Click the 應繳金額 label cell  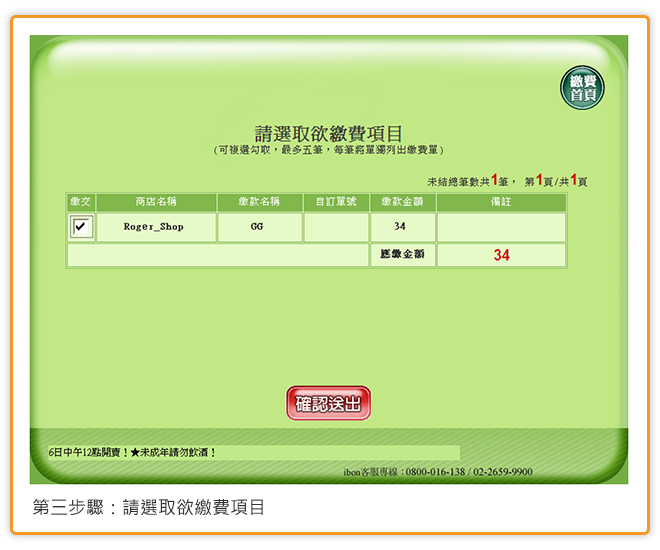point(403,255)
